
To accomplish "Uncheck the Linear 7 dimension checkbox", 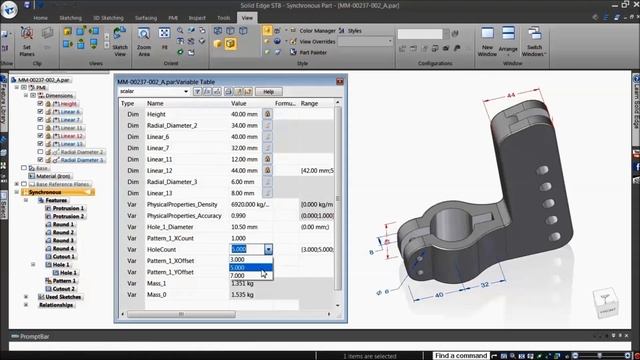I will (x=40, y=120).
